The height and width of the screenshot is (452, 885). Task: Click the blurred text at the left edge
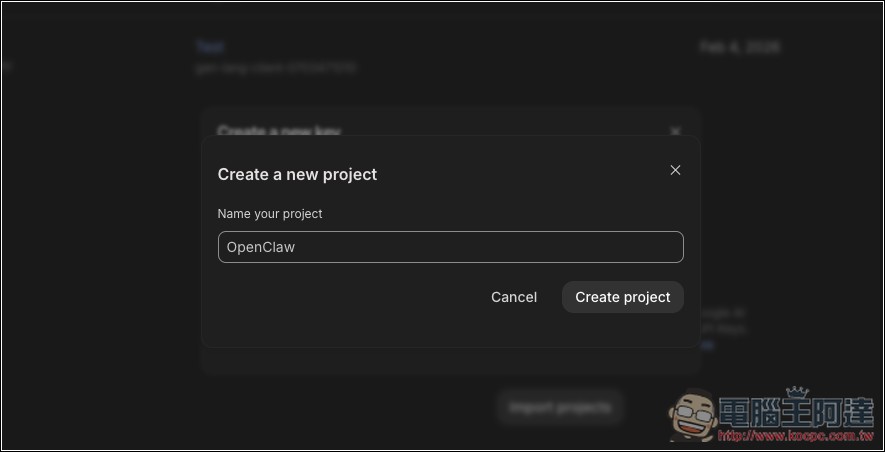click(5, 68)
